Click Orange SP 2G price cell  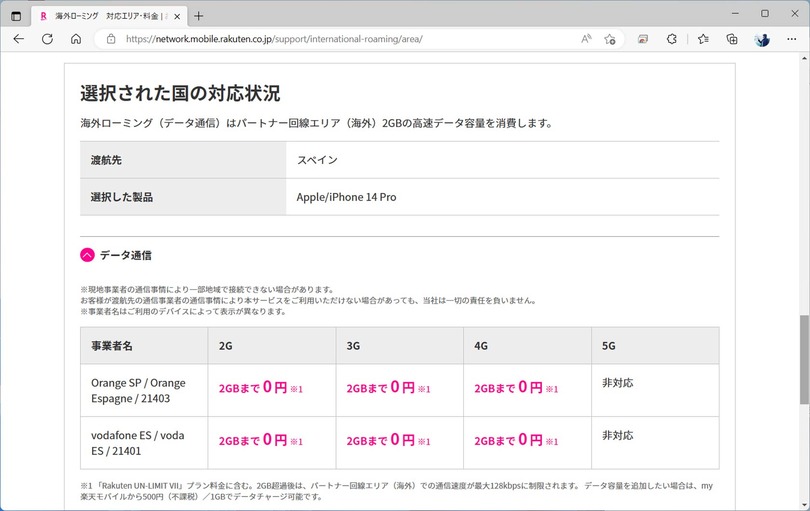pos(272,391)
